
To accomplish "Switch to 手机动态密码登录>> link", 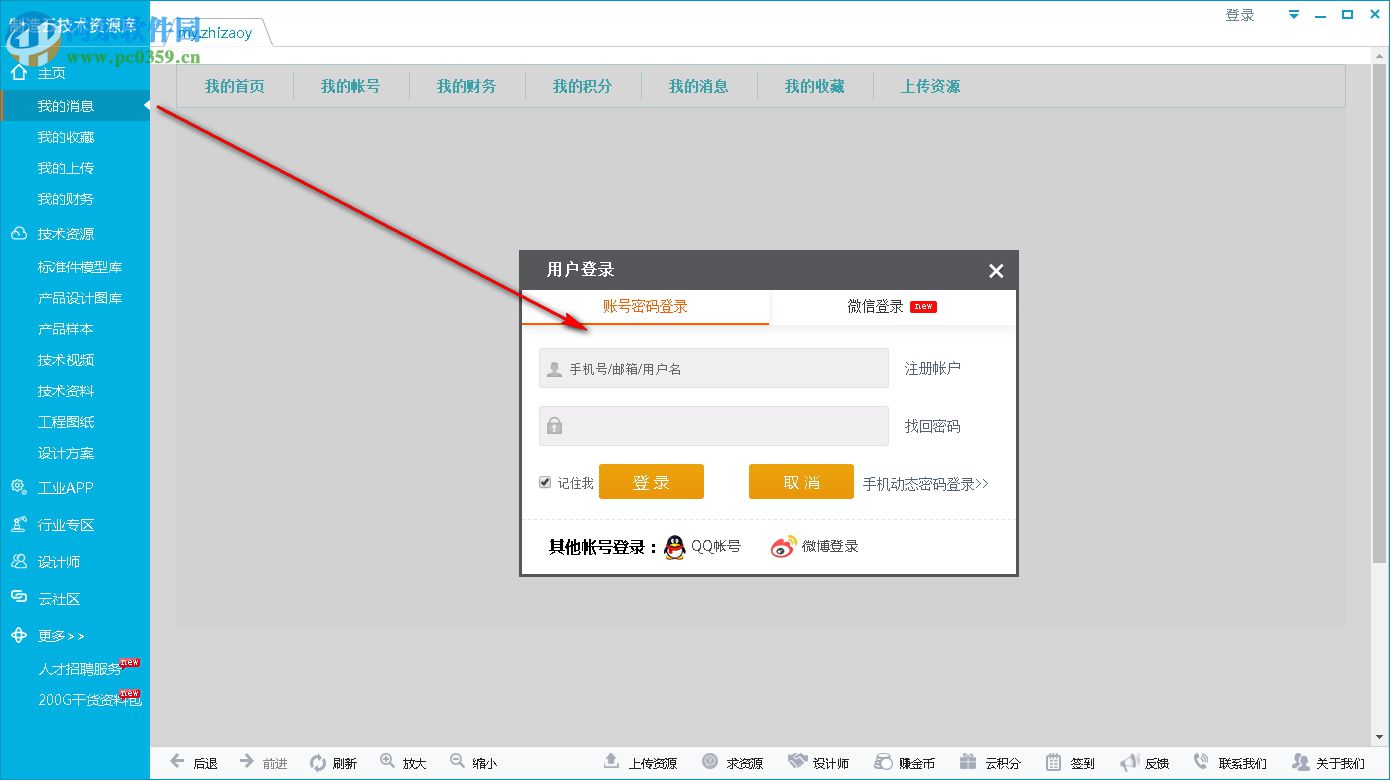I will [x=926, y=484].
